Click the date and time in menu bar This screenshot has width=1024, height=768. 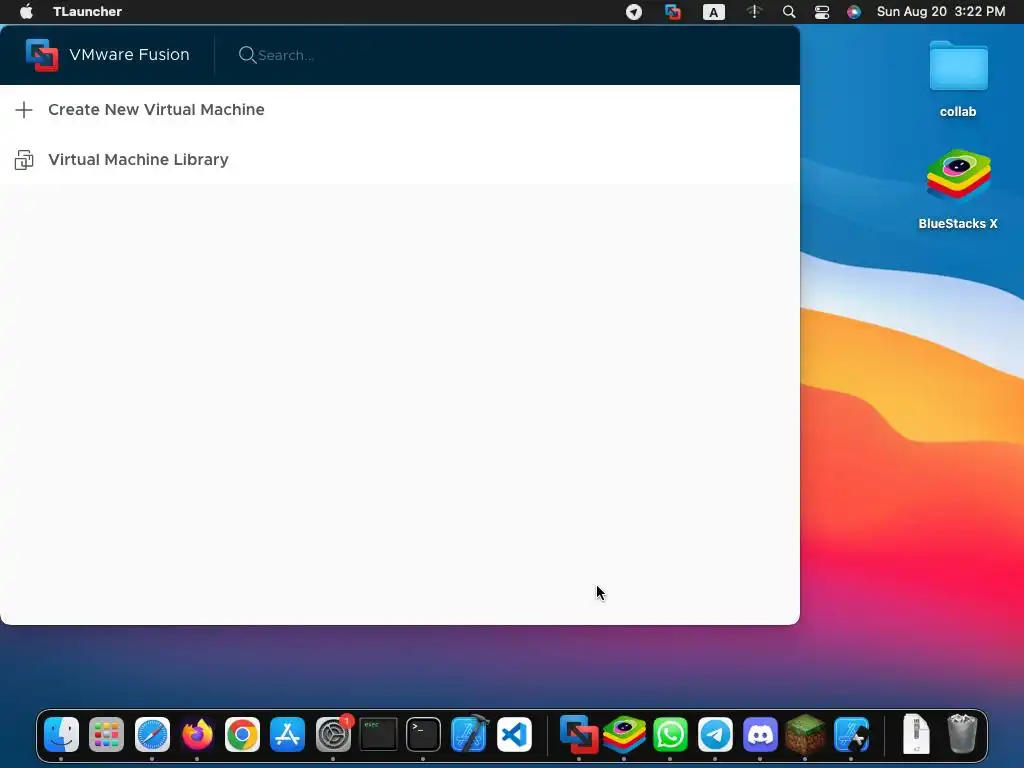(x=940, y=12)
